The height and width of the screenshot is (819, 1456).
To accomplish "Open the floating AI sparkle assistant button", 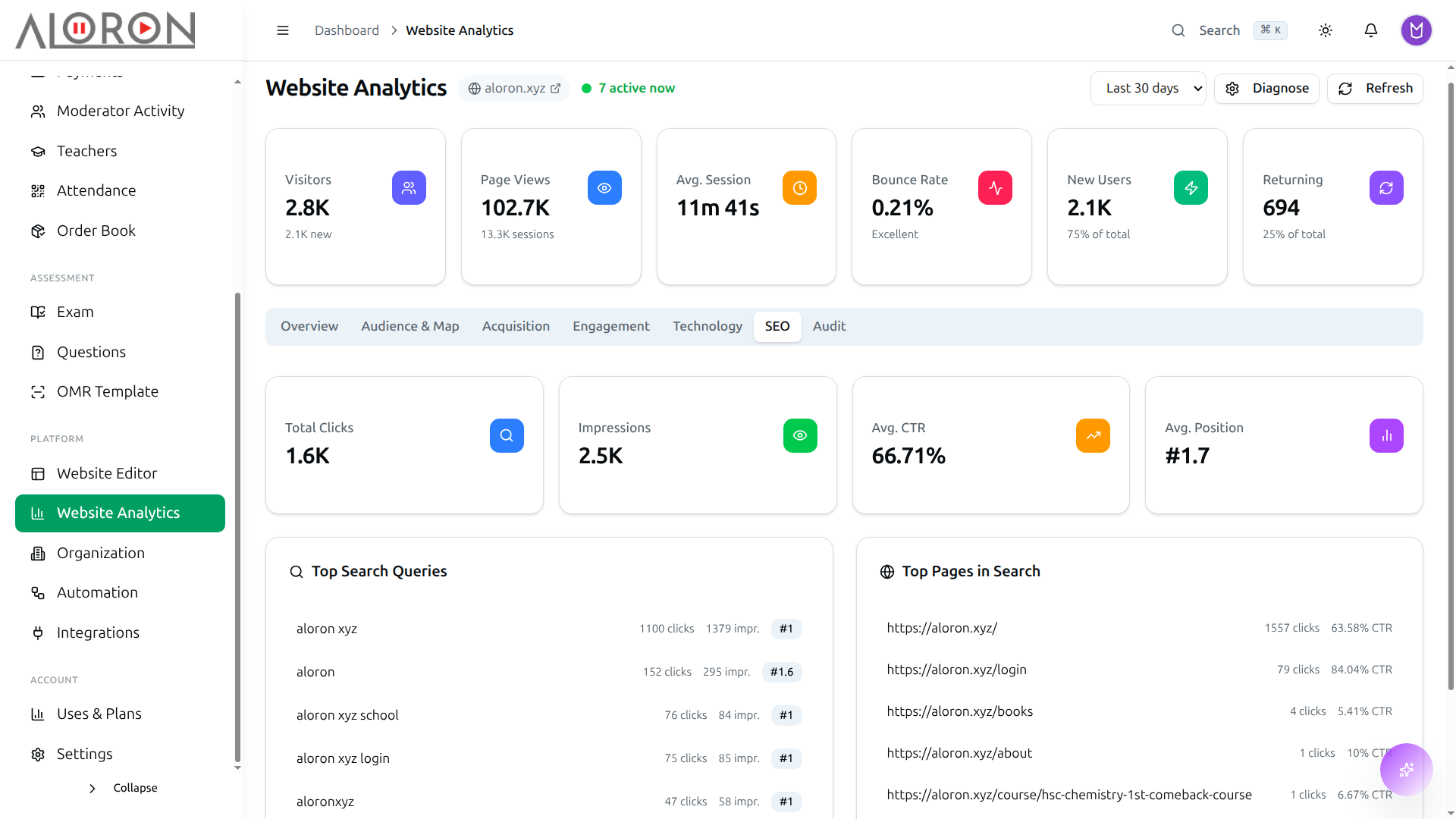I will [1407, 770].
